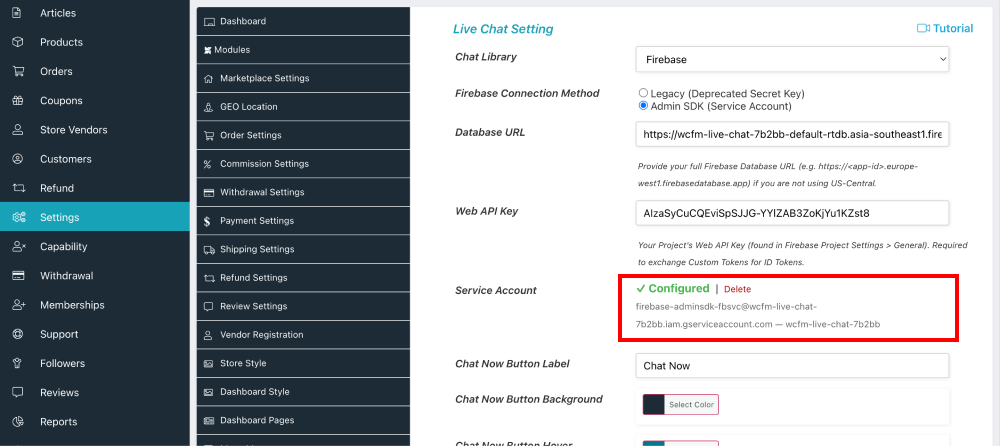Open the Tutorial link

tap(952, 29)
